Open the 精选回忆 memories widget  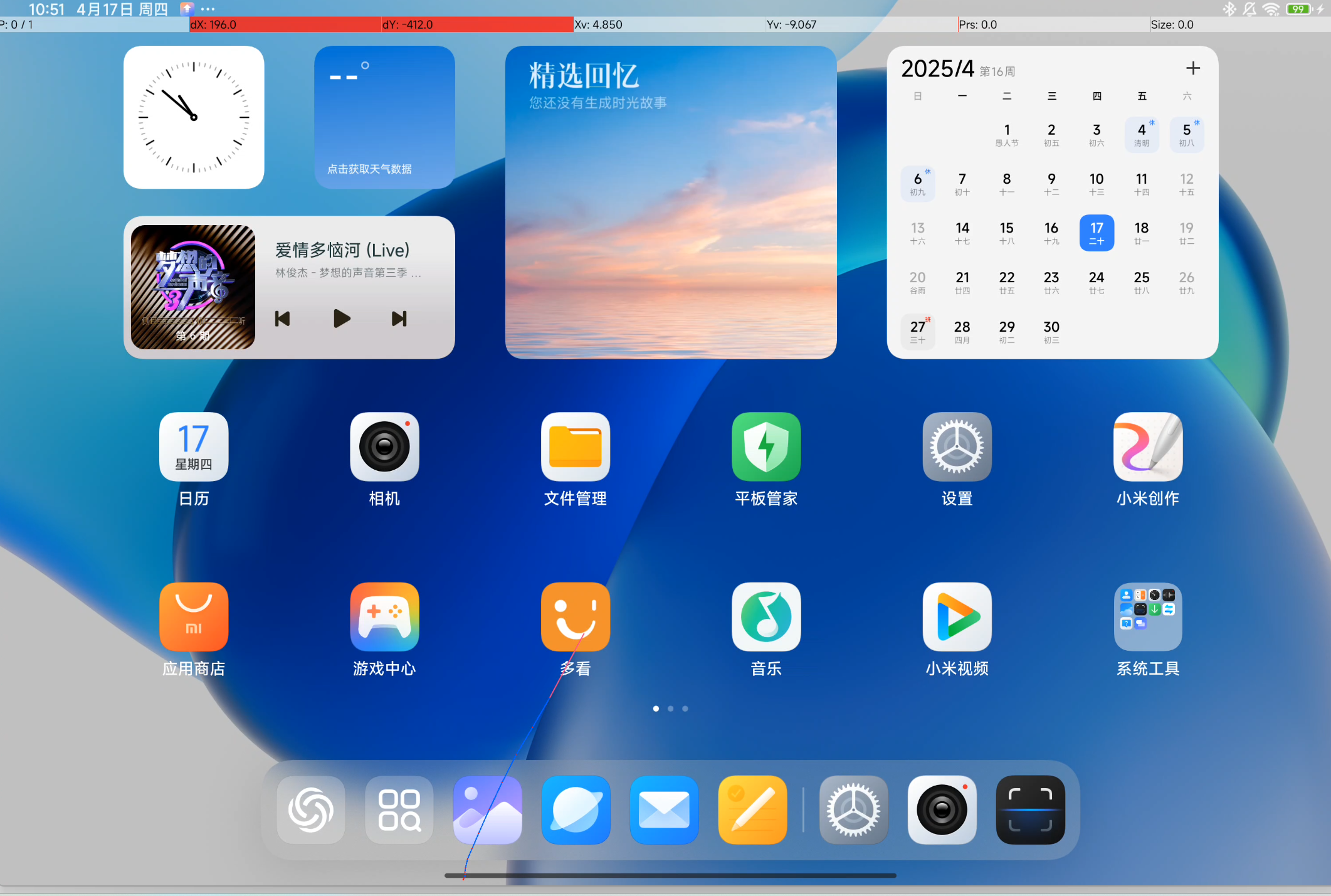[670, 202]
